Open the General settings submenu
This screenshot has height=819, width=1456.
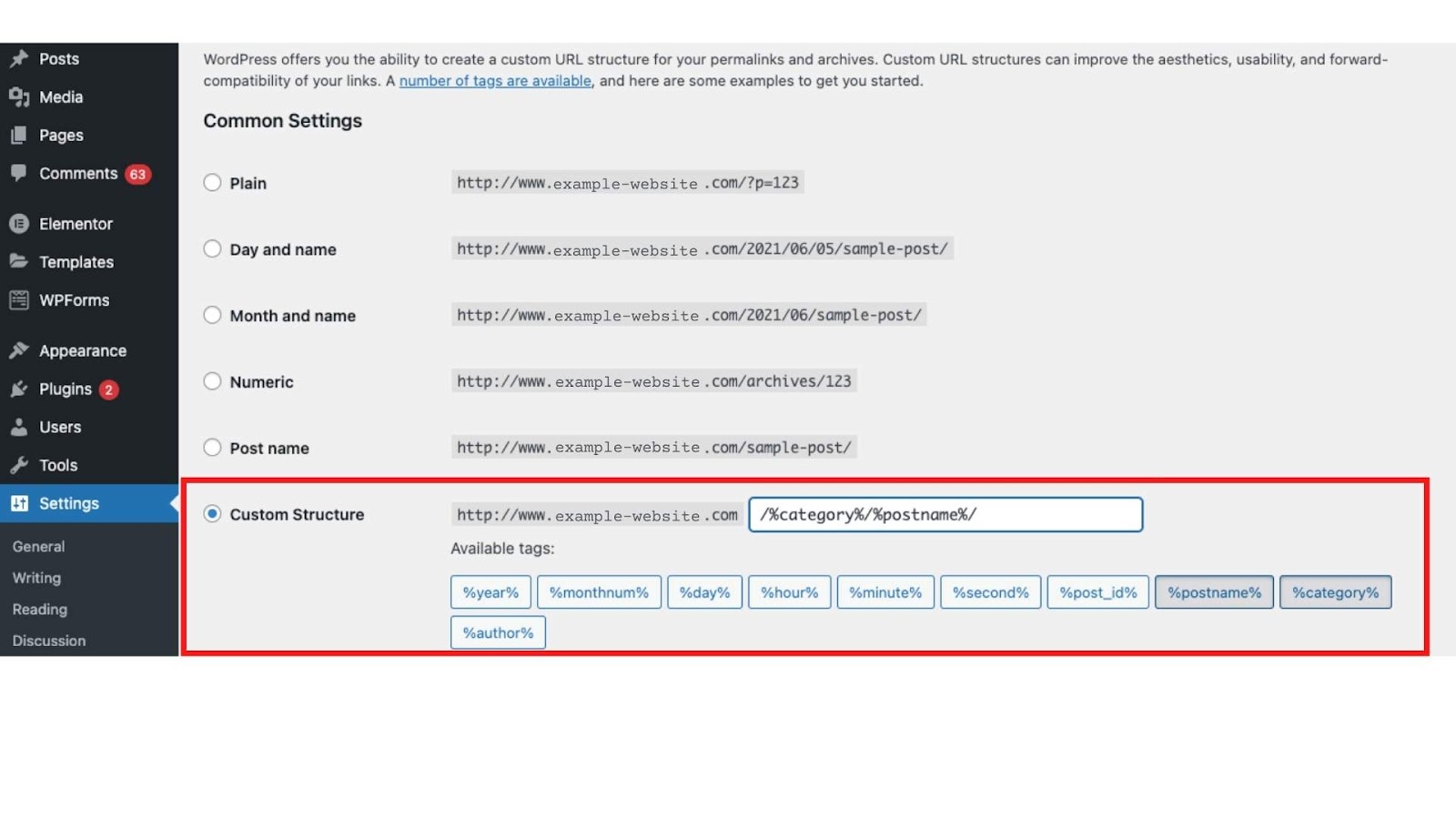(x=38, y=546)
